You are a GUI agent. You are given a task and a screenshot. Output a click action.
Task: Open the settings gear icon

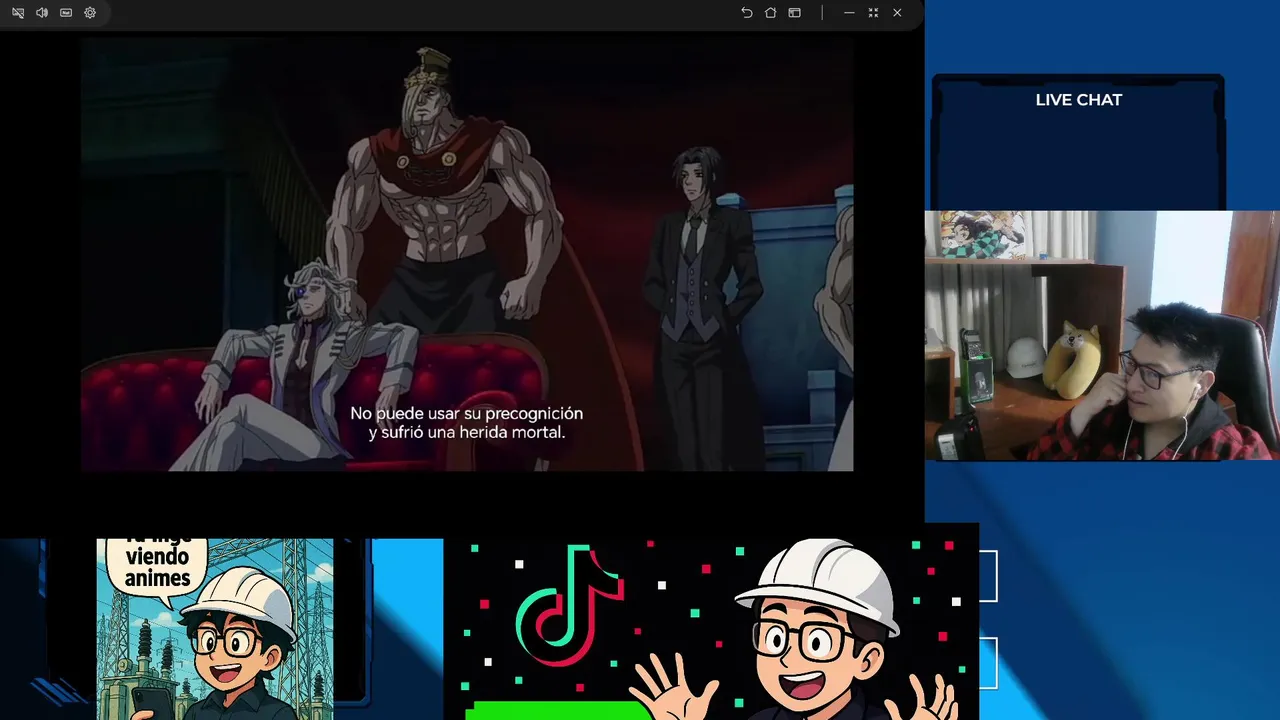[90, 13]
